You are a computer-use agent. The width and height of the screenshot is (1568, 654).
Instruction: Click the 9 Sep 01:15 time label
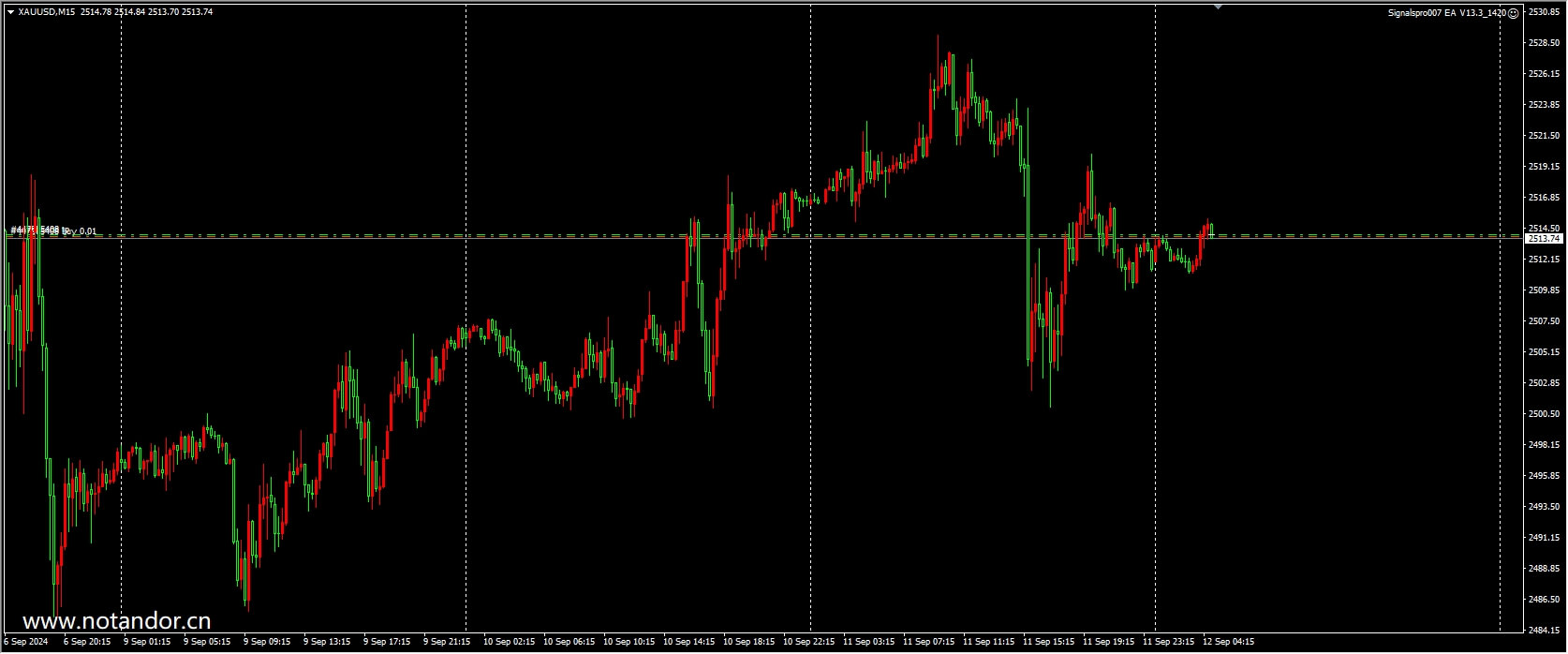pos(147,643)
